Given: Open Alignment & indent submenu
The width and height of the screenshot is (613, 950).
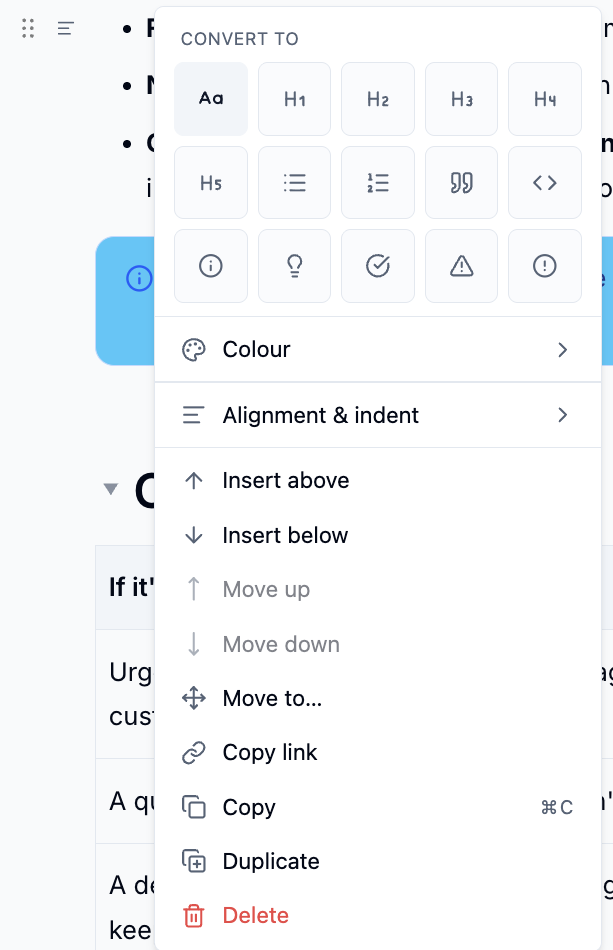Looking at the screenshot, I should click(x=378, y=415).
